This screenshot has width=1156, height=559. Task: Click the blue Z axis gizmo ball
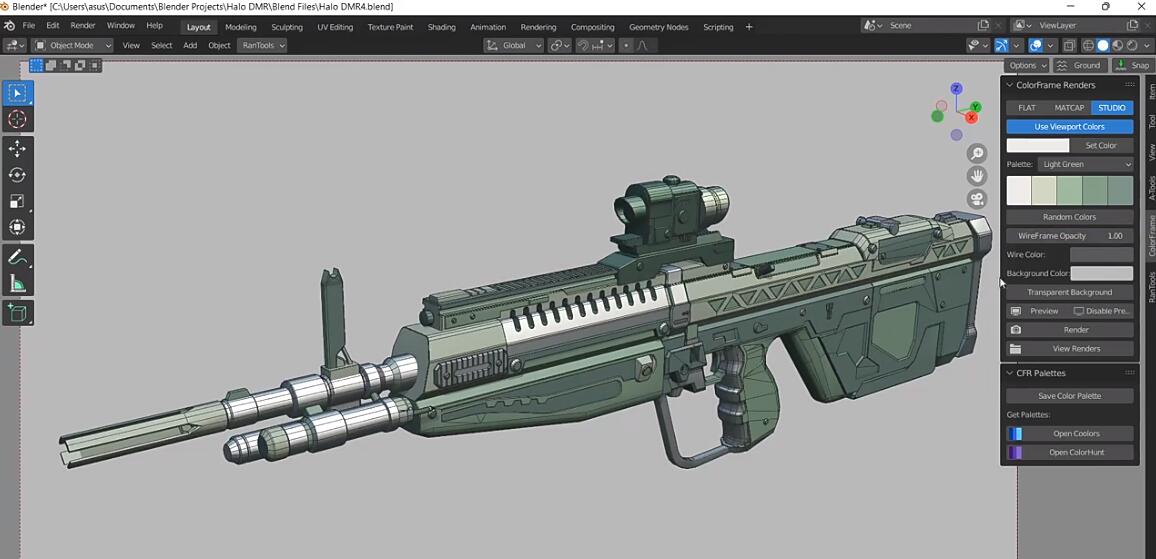coord(956,88)
